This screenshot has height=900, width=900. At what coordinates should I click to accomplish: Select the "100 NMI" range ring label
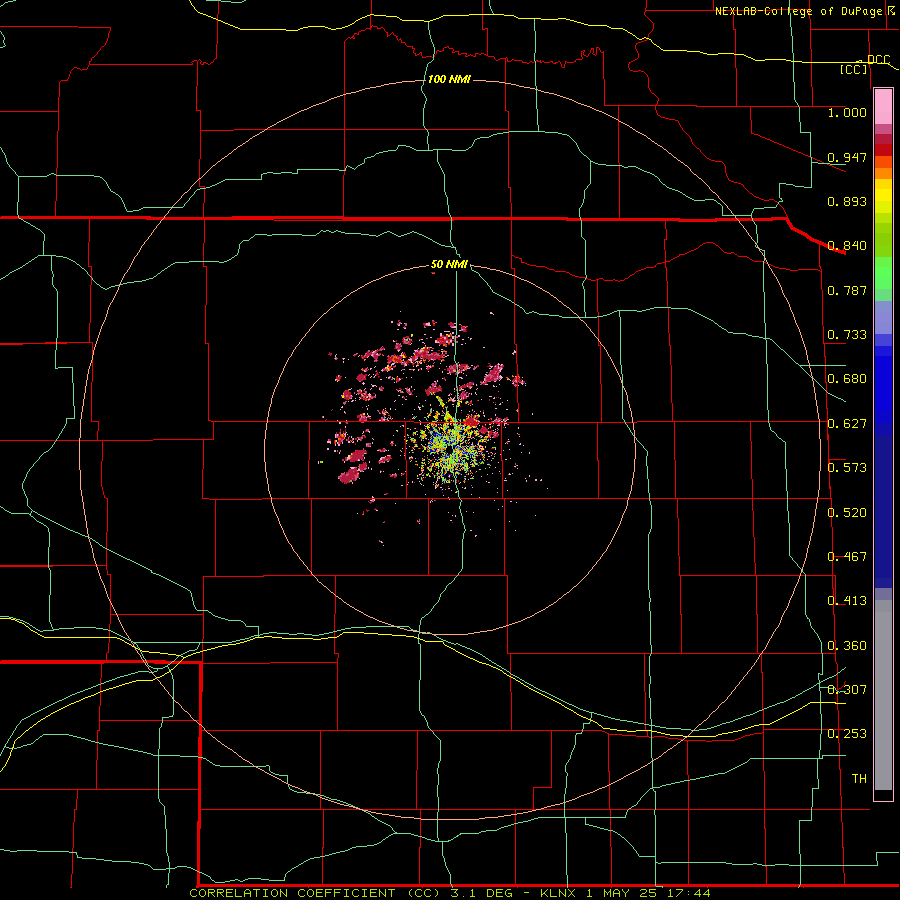click(x=449, y=79)
